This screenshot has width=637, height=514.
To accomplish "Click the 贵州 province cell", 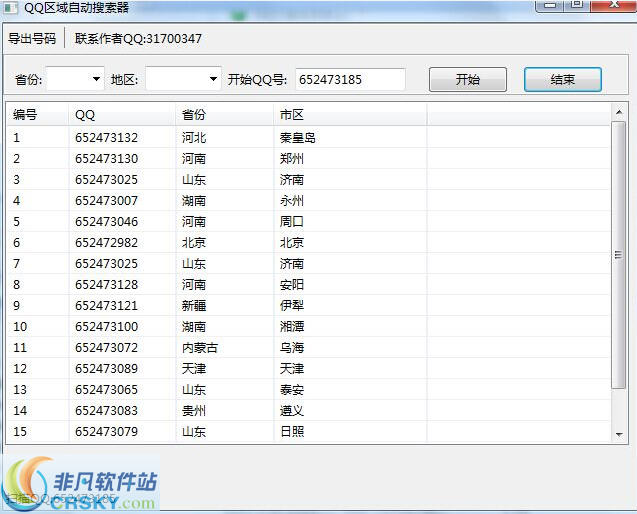I will pyautogui.click(x=194, y=411).
